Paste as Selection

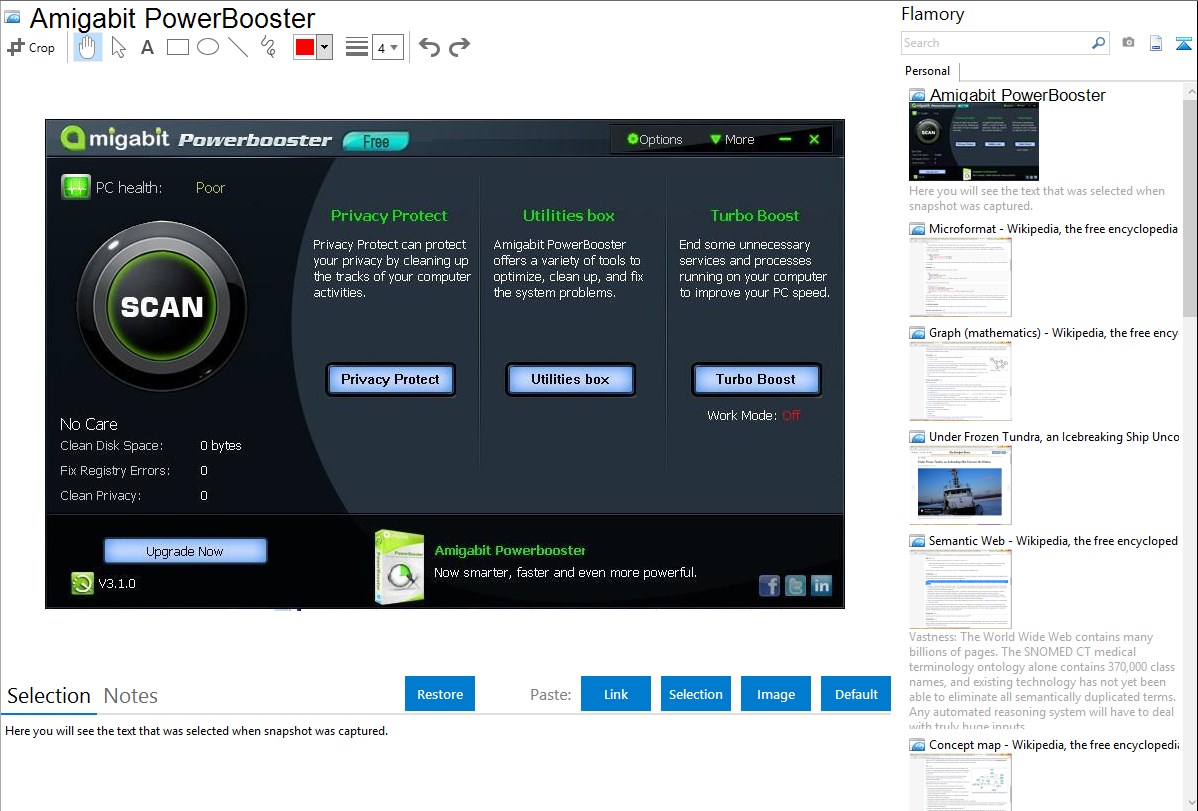(x=696, y=694)
